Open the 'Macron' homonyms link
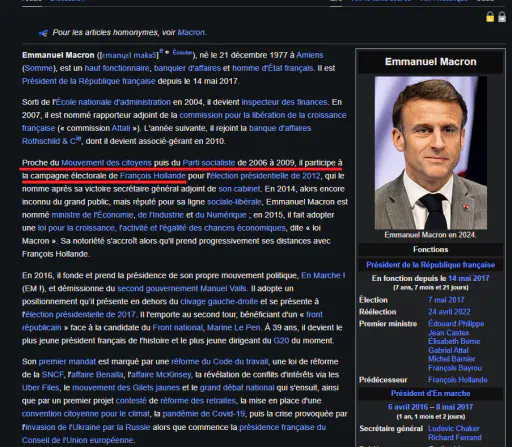The width and height of the screenshot is (512, 447). coord(191,32)
